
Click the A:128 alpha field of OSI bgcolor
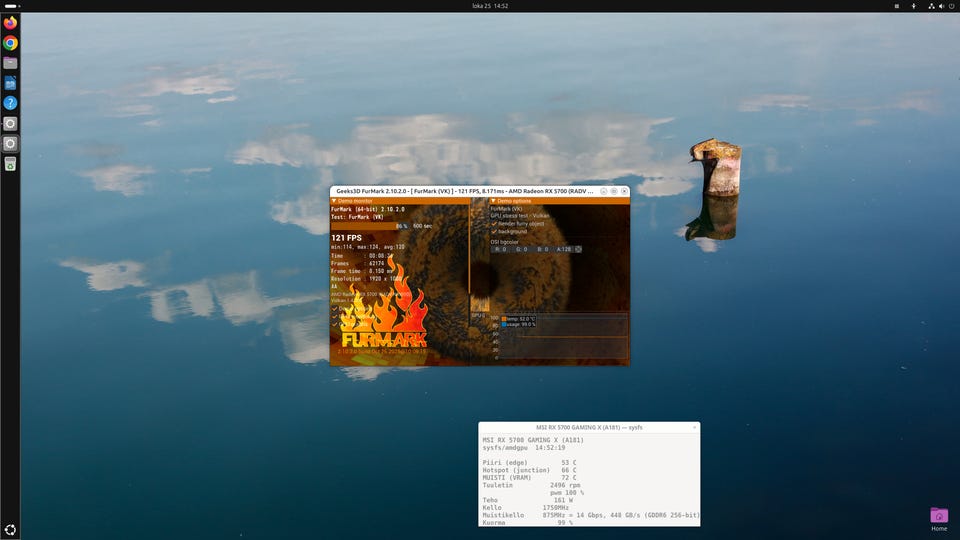[x=564, y=249]
